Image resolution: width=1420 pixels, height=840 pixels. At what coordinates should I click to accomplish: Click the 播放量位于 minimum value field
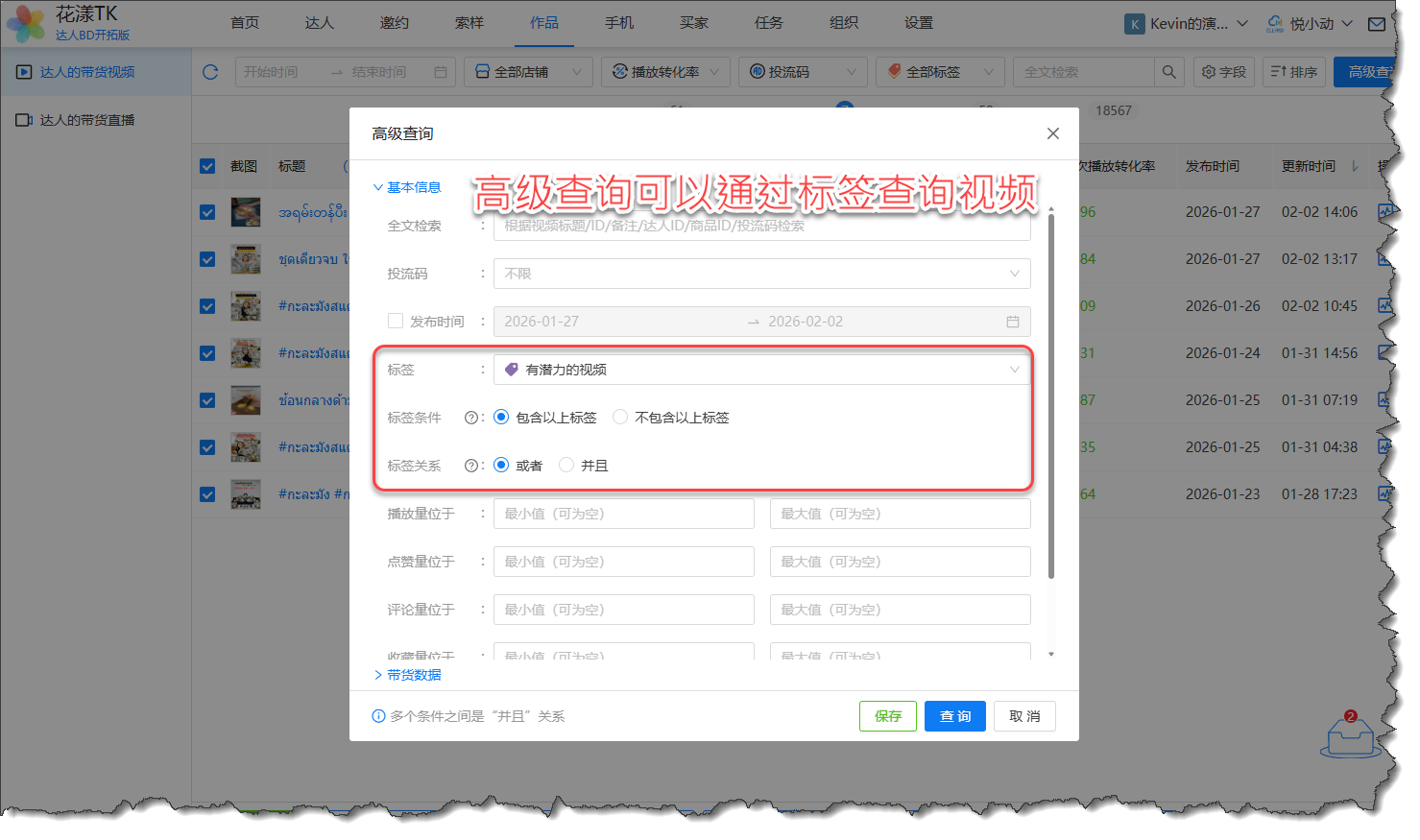click(x=623, y=514)
